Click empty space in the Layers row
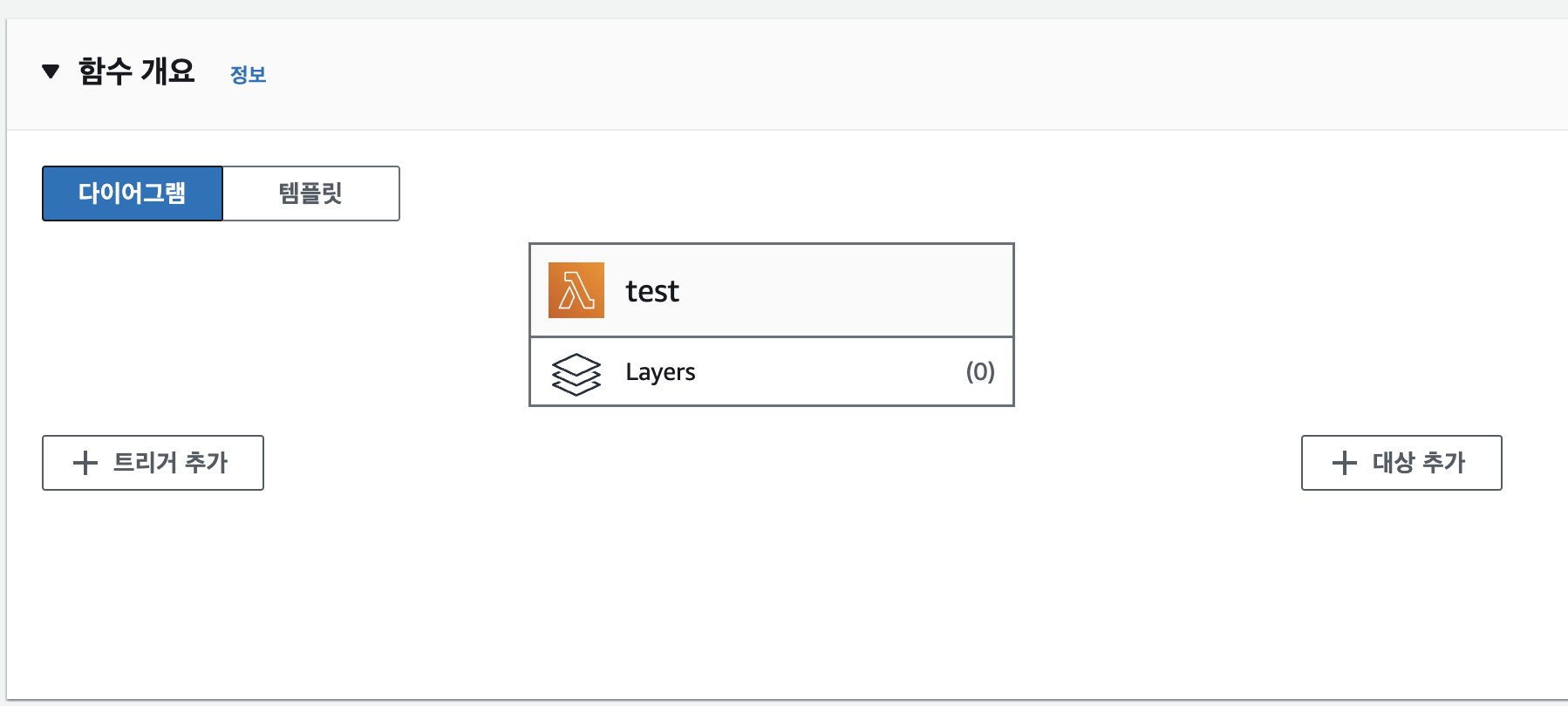 [828, 372]
